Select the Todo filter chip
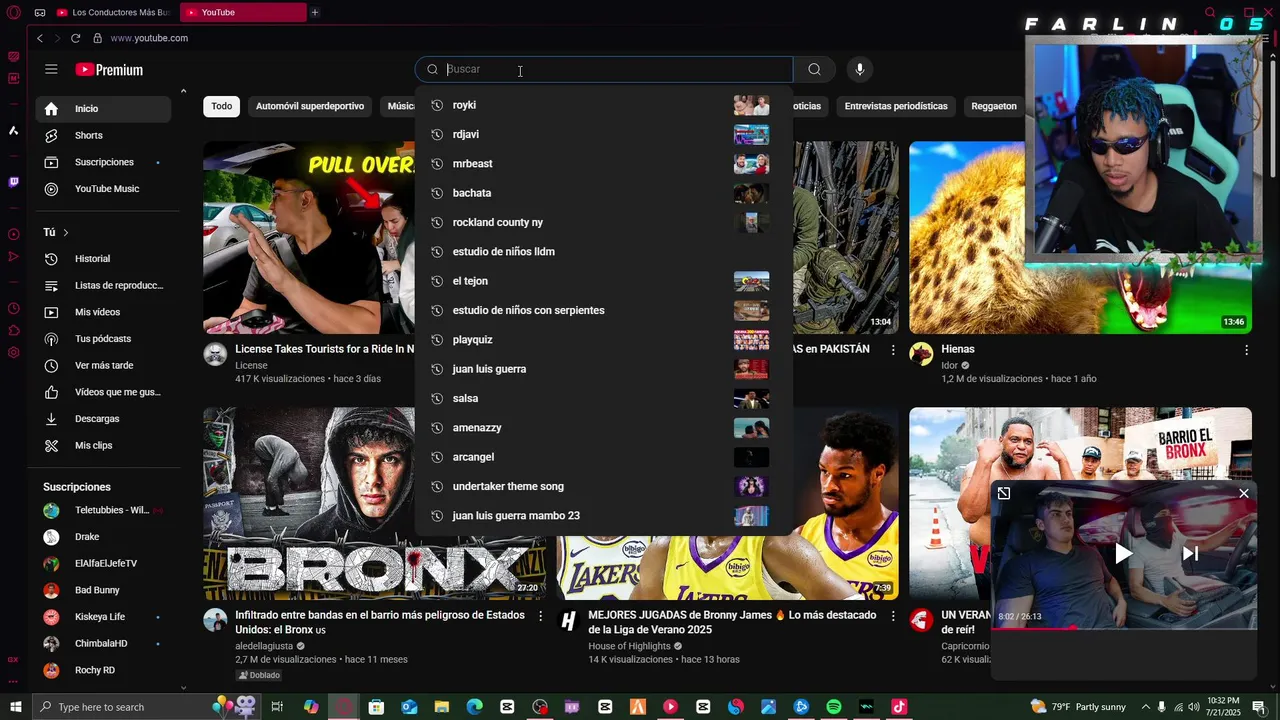The width and height of the screenshot is (1280, 720). [x=221, y=106]
